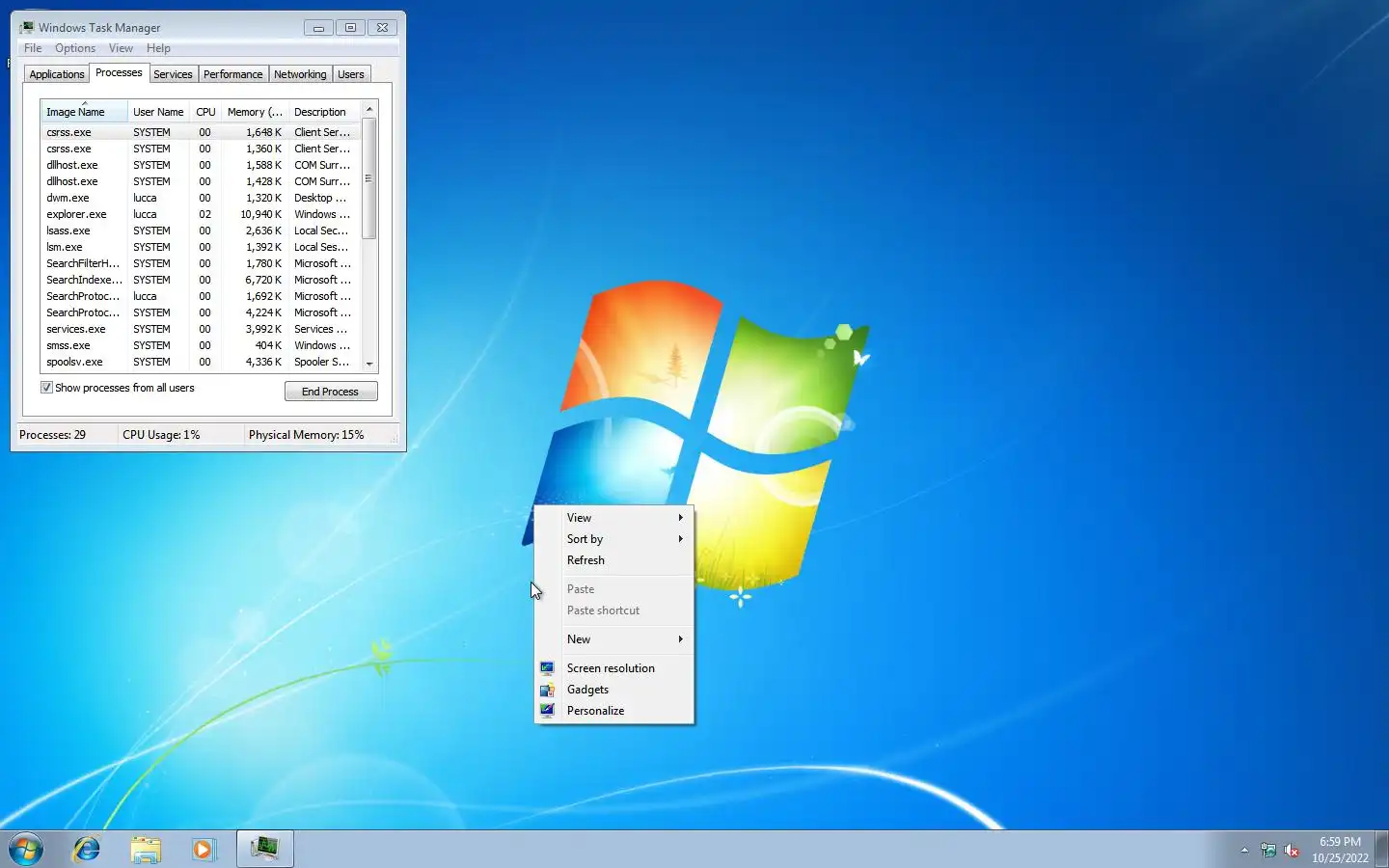The width and height of the screenshot is (1389, 868).
Task: Switch to the Networking tab
Action: point(300,74)
